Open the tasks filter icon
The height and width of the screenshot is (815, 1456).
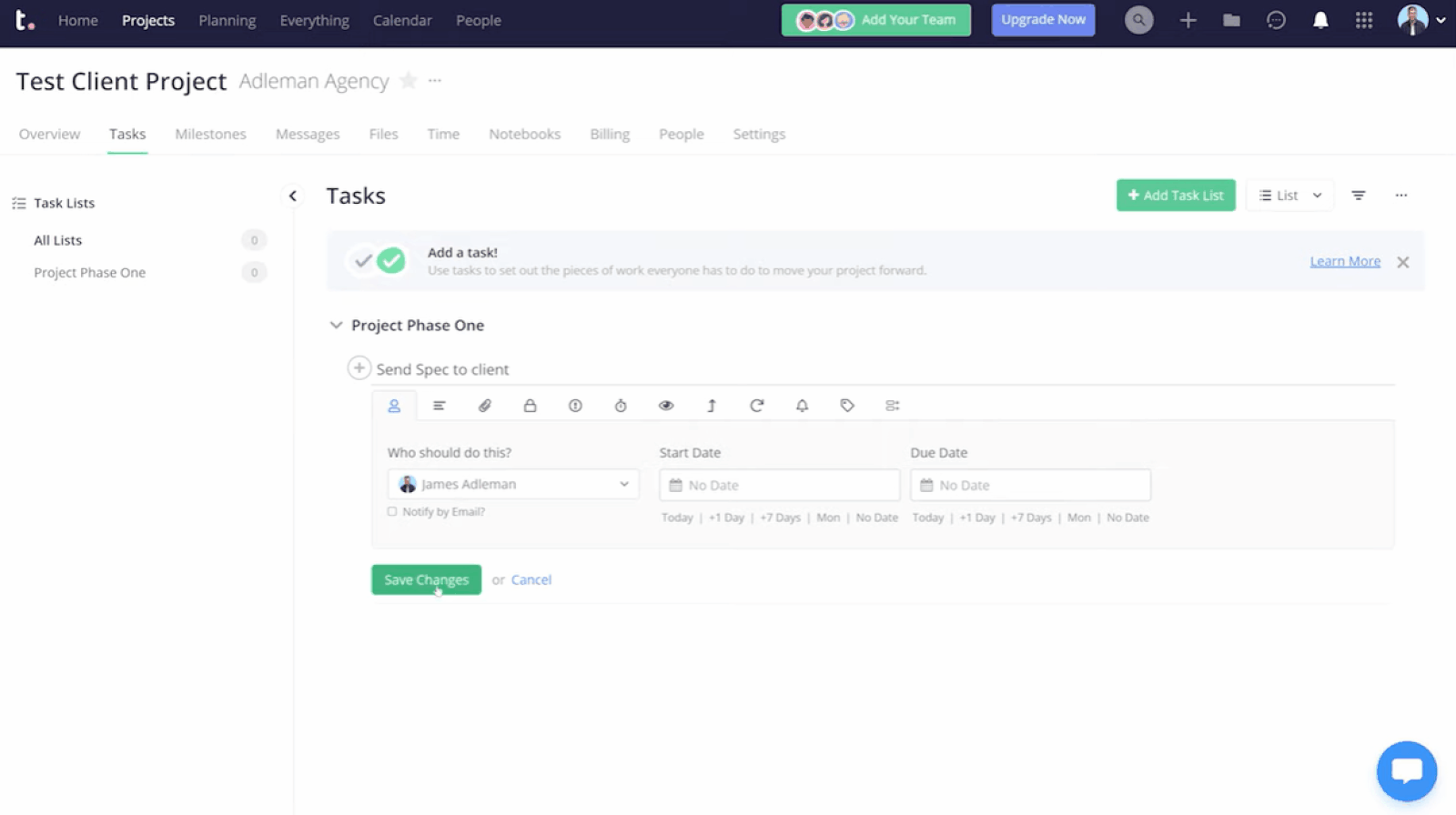(x=1359, y=196)
